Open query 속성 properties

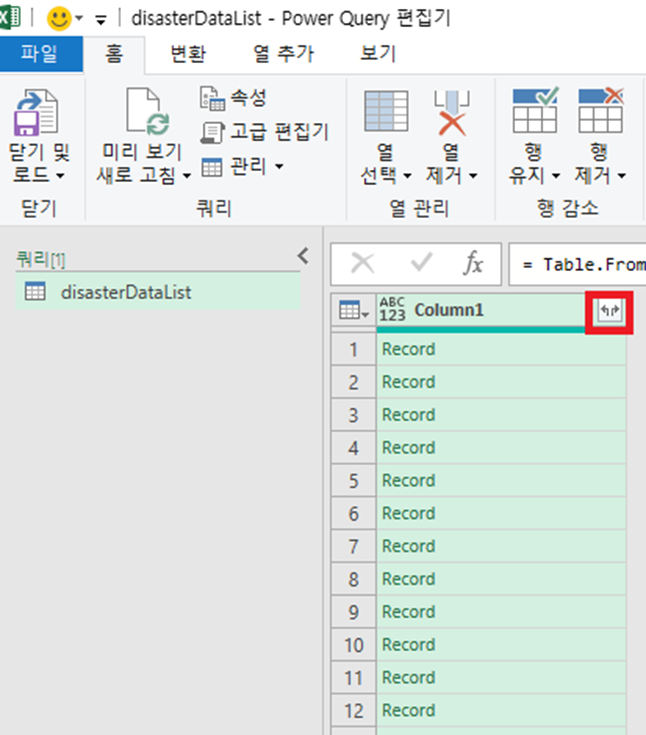[x=233, y=98]
